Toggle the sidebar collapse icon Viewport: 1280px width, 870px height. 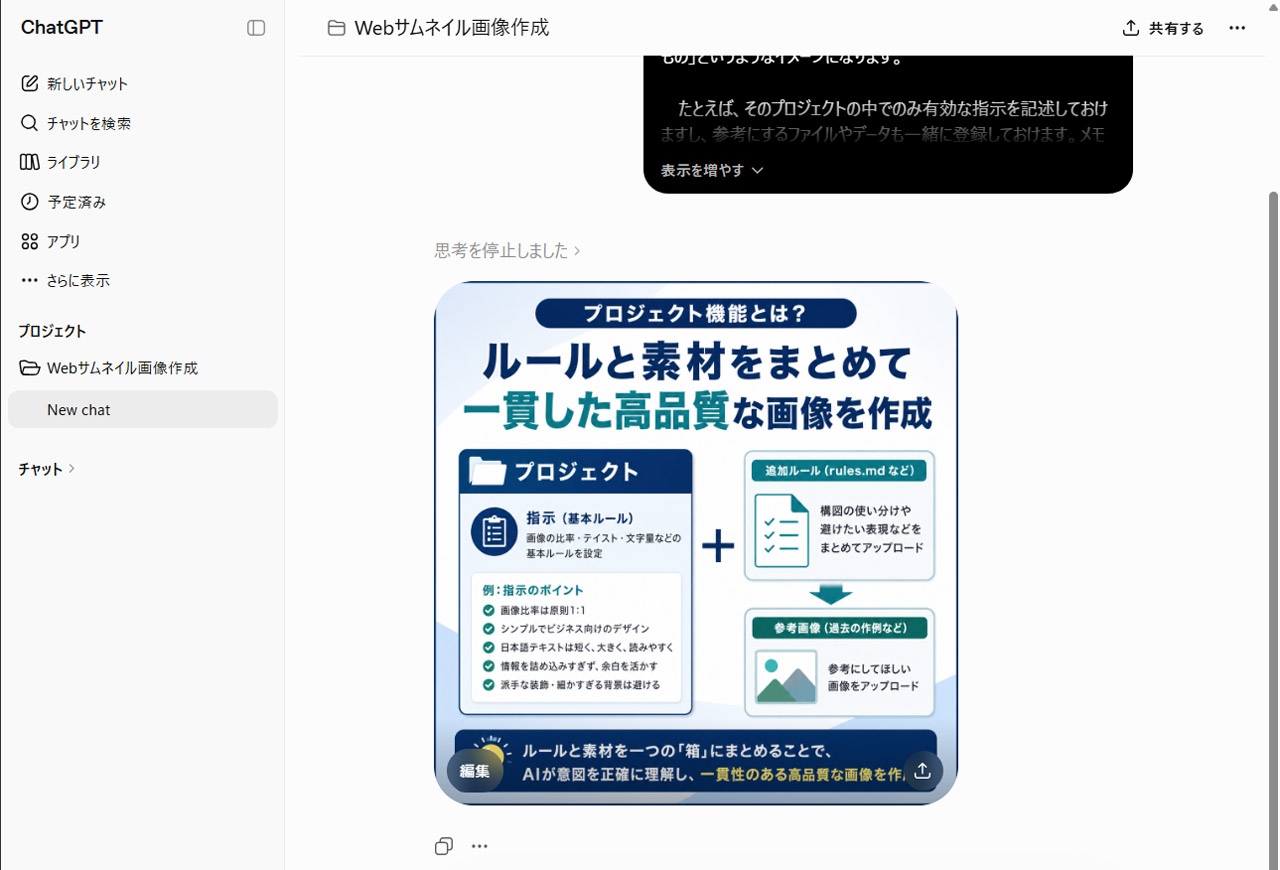click(256, 28)
